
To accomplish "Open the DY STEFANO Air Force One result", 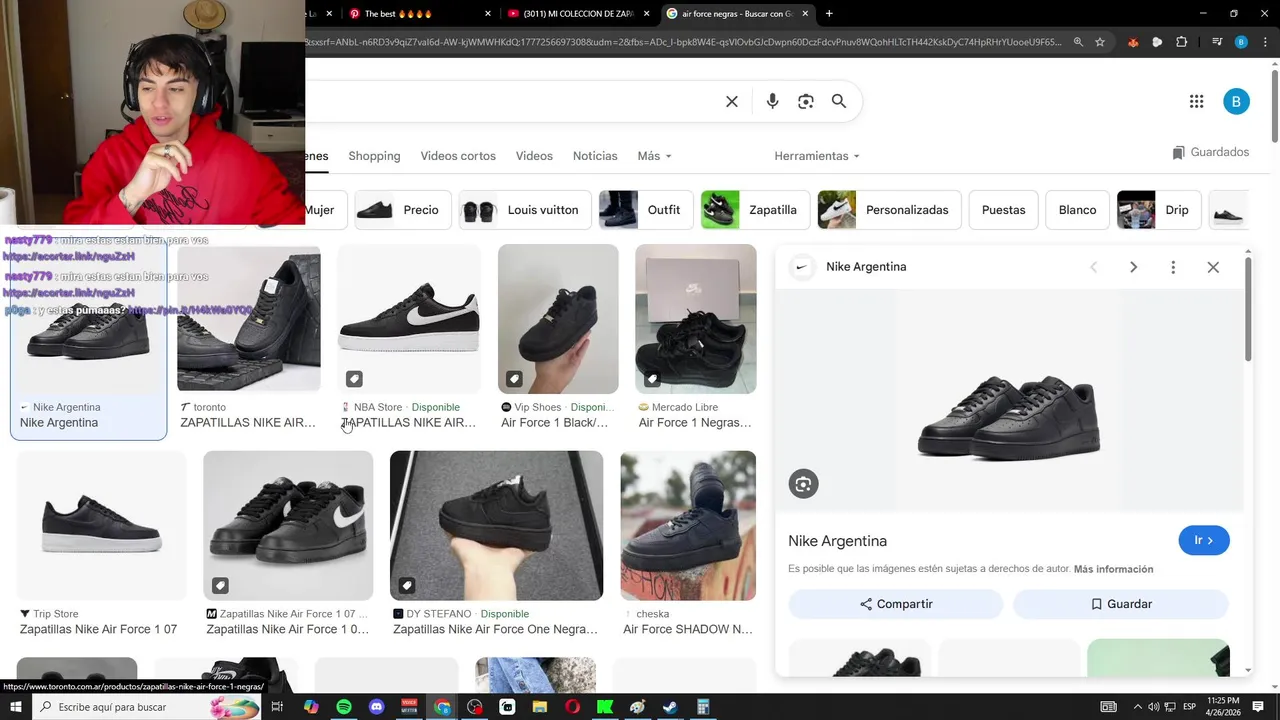I will pos(496,544).
